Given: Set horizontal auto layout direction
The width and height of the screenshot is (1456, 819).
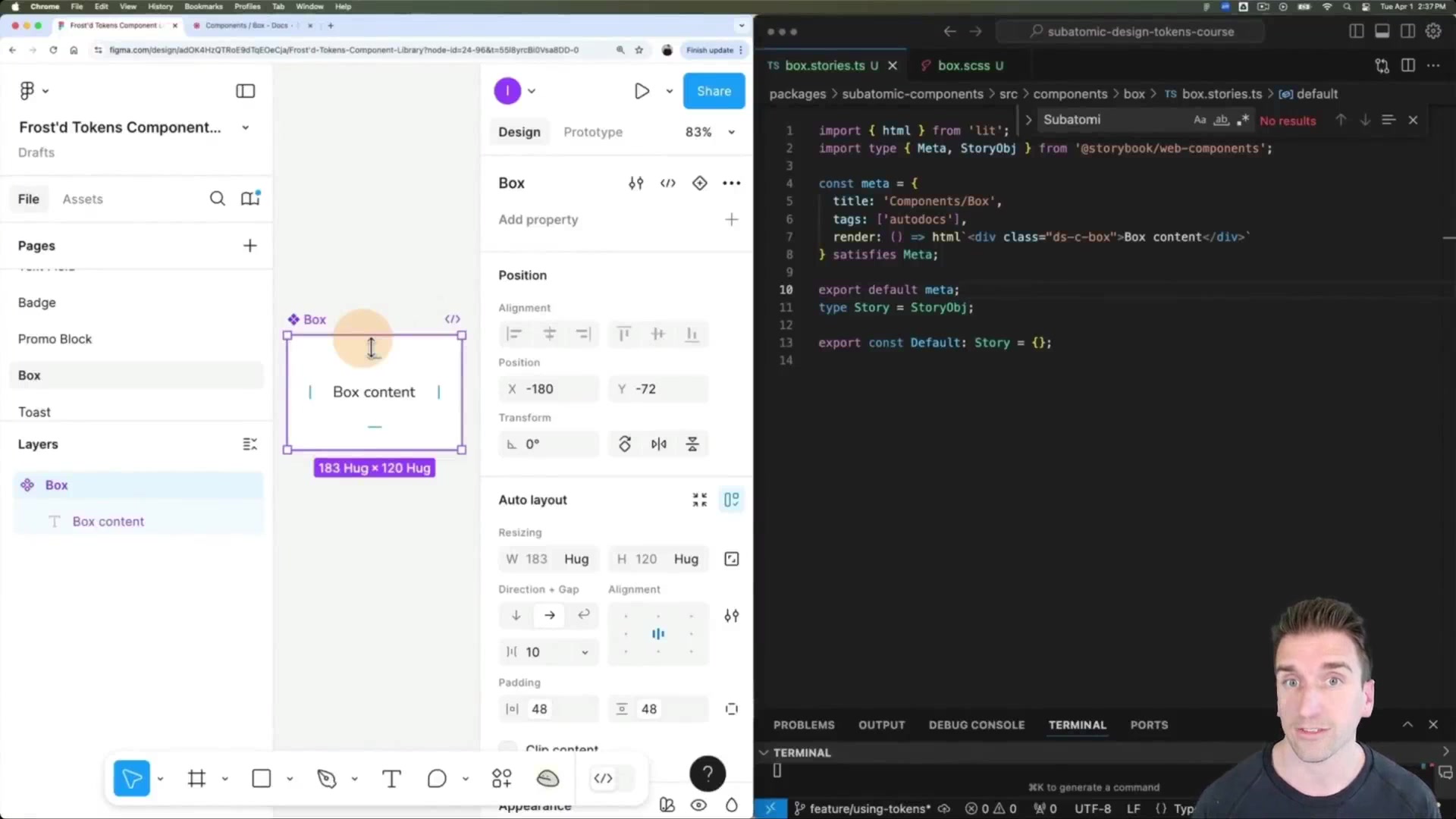Looking at the screenshot, I should (549, 616).
